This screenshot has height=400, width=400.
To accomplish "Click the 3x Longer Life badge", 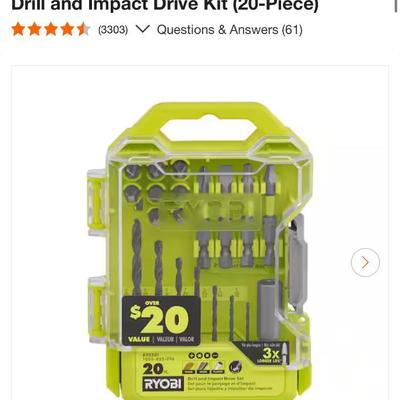I will click(263, 353).
